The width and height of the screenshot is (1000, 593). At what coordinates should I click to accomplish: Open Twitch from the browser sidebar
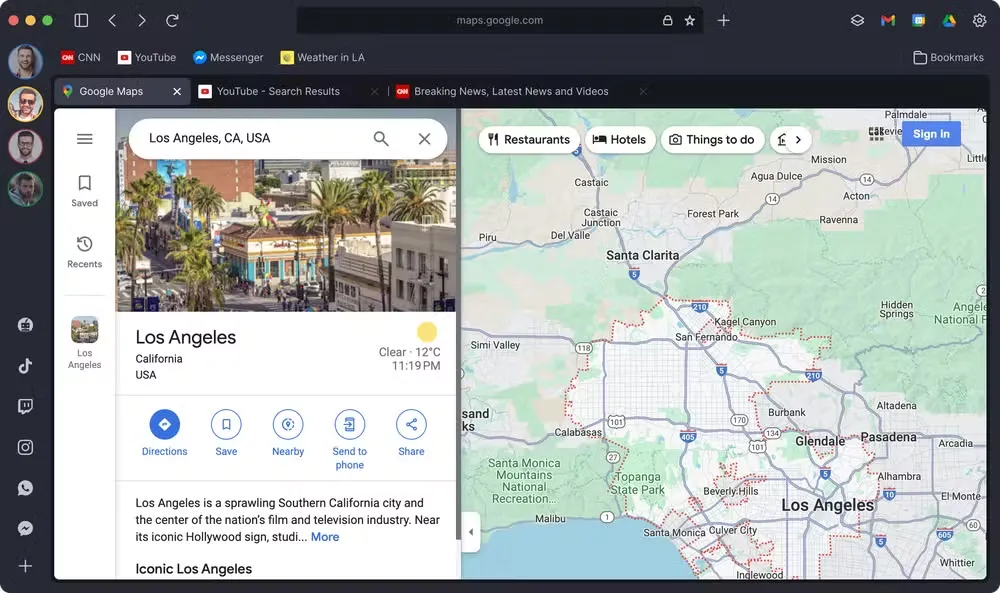click(26, 407)
